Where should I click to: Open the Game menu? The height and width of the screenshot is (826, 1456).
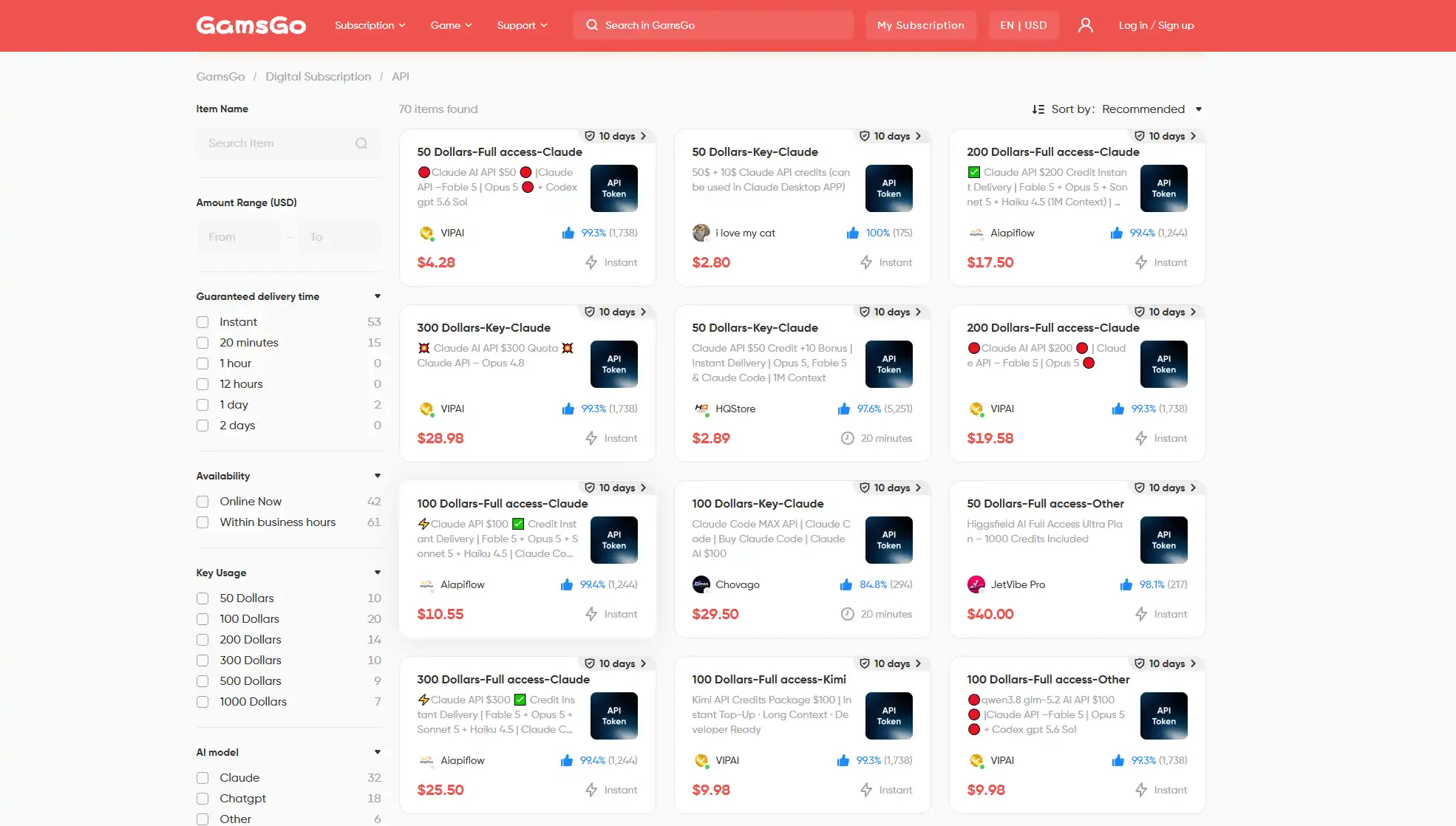coord(451,25)
